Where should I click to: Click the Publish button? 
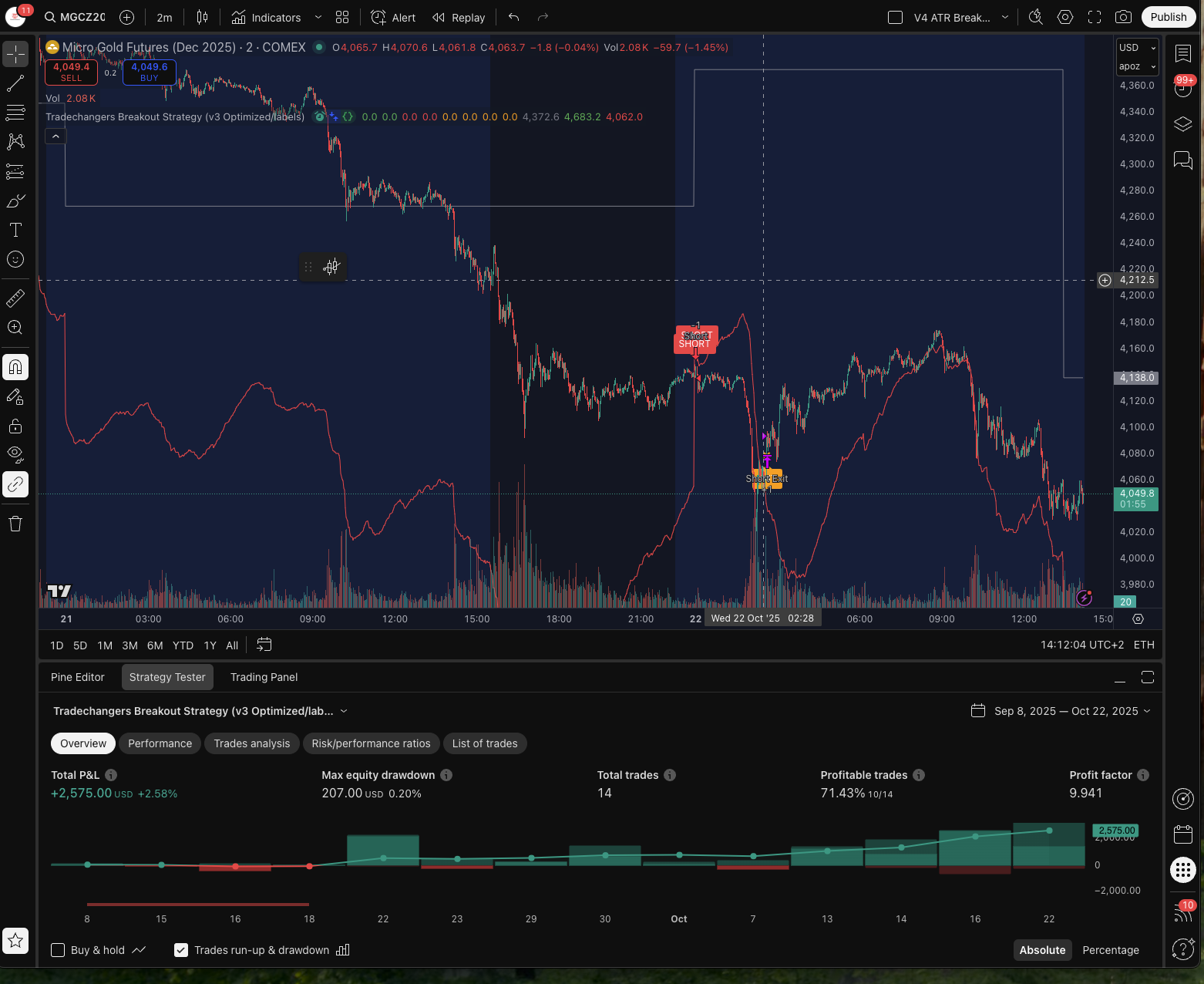click(1168, 16)
